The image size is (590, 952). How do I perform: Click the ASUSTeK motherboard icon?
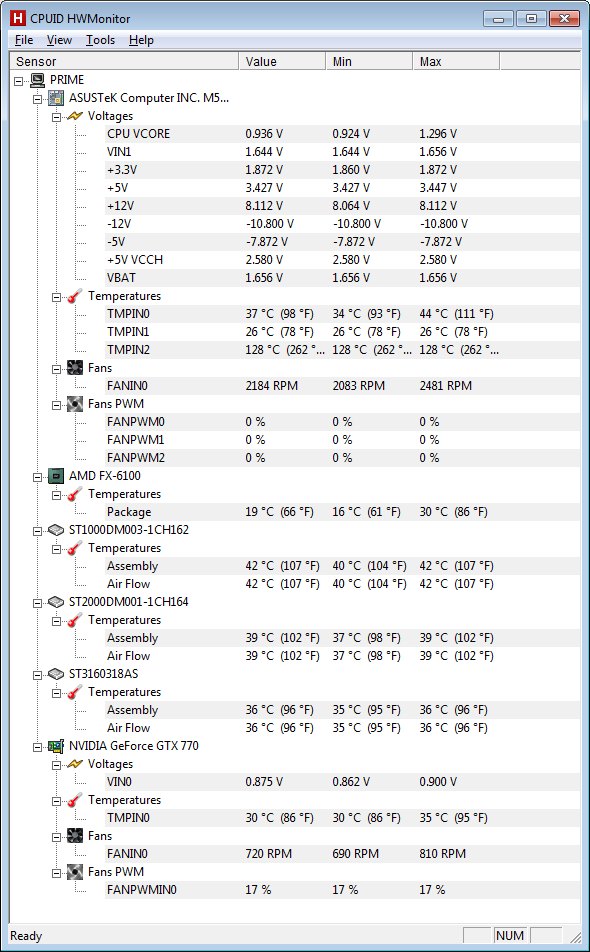[x=56, y=97]
